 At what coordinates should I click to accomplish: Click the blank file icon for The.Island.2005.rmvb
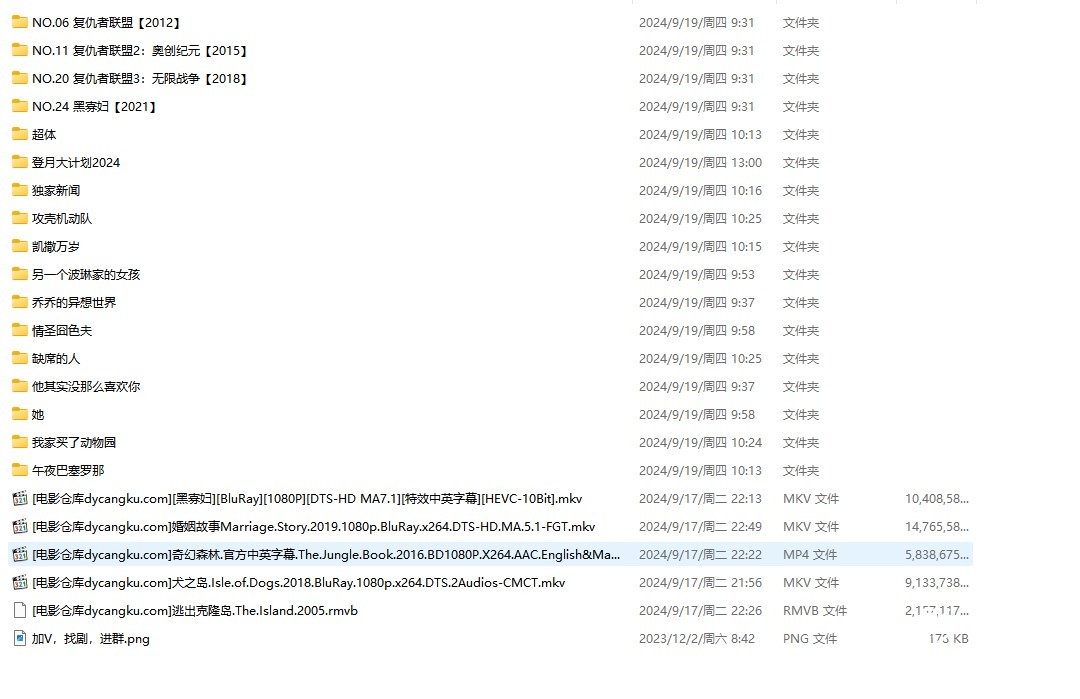pyautogui.click(x=20, y=610)
